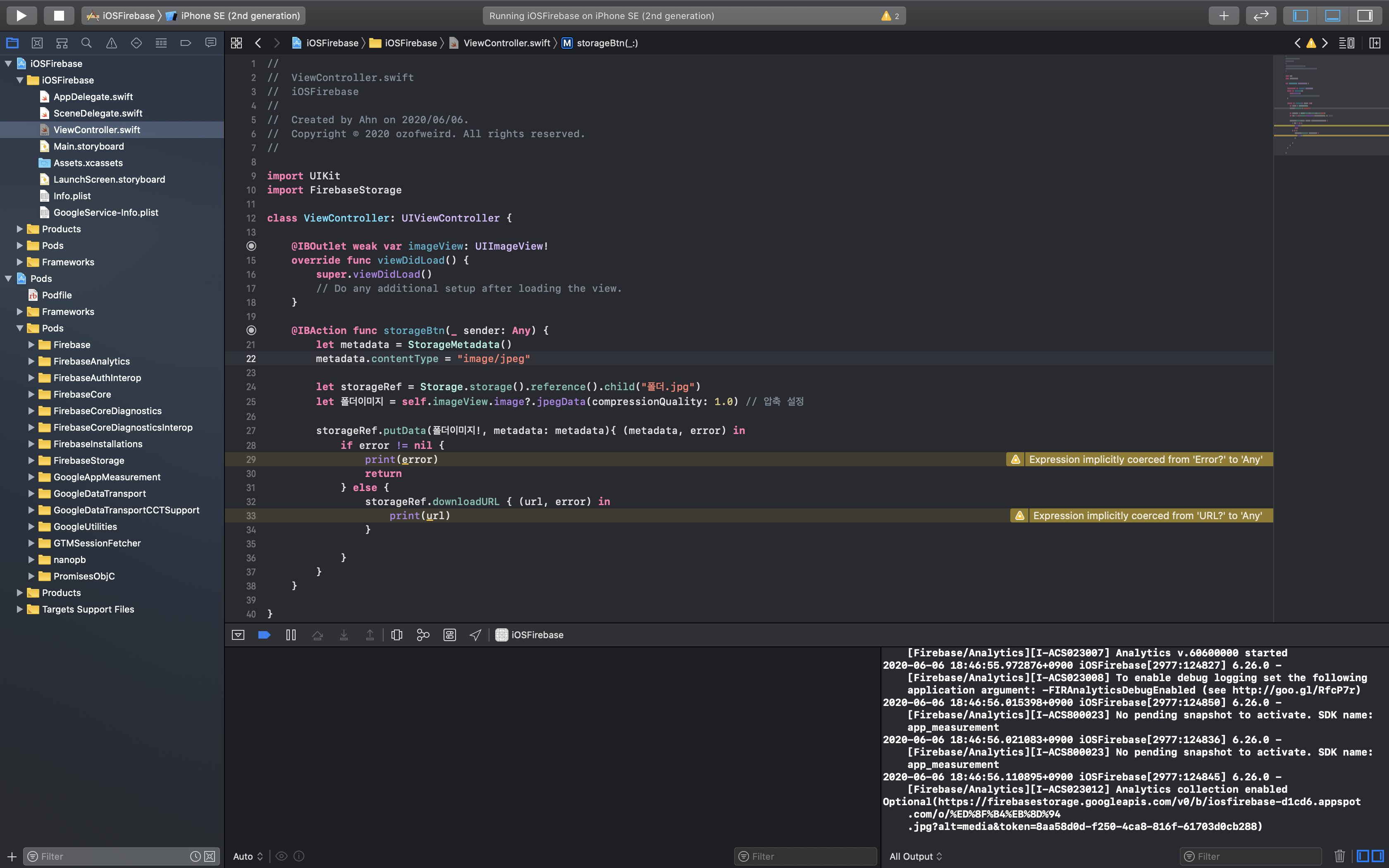Open the Debug Memory Graph icon

point(423,635)
